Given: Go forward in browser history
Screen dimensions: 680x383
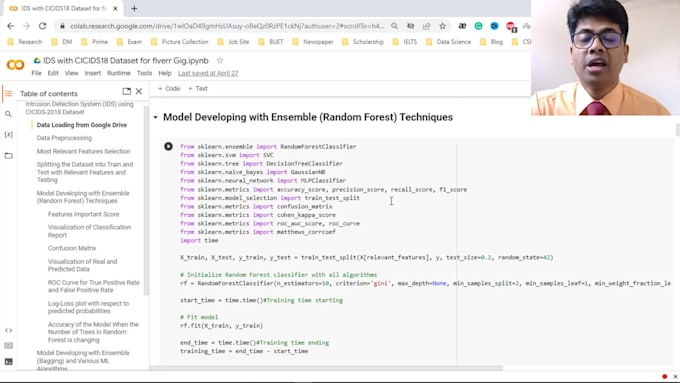Looking at the screenshot, I should [26, 26].
